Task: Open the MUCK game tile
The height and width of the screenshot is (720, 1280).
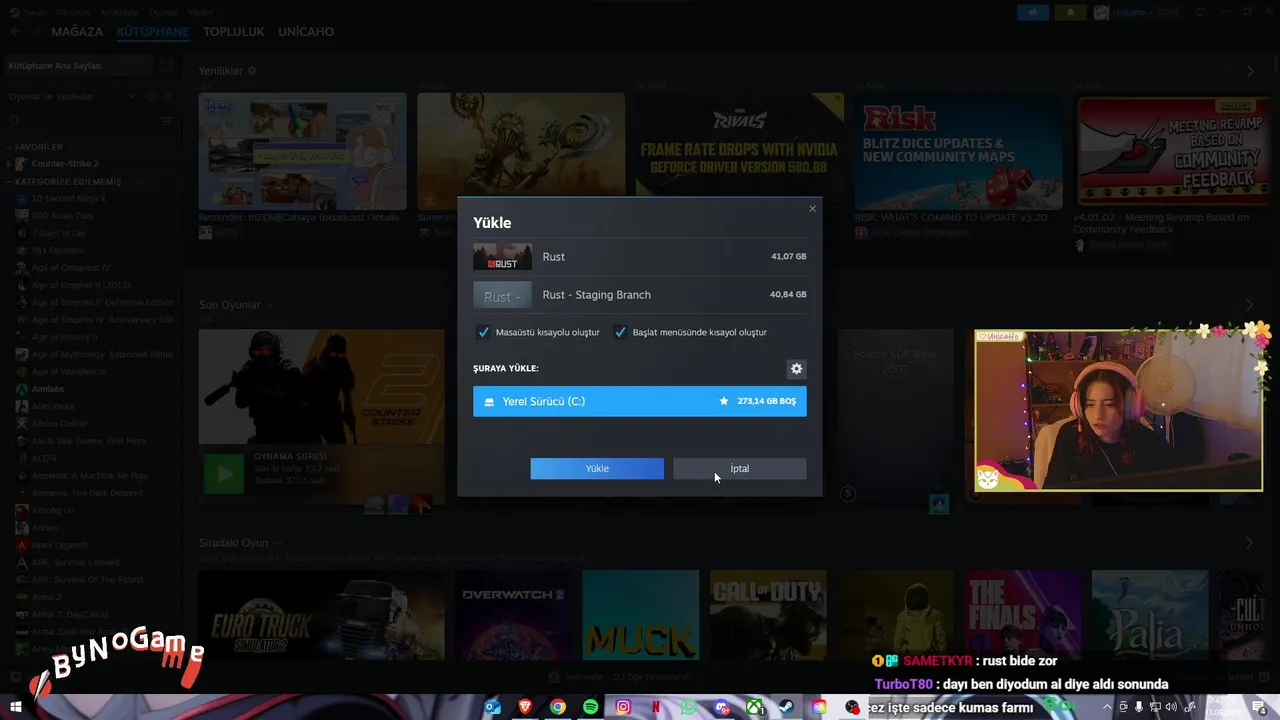Action: coord(641,615)
